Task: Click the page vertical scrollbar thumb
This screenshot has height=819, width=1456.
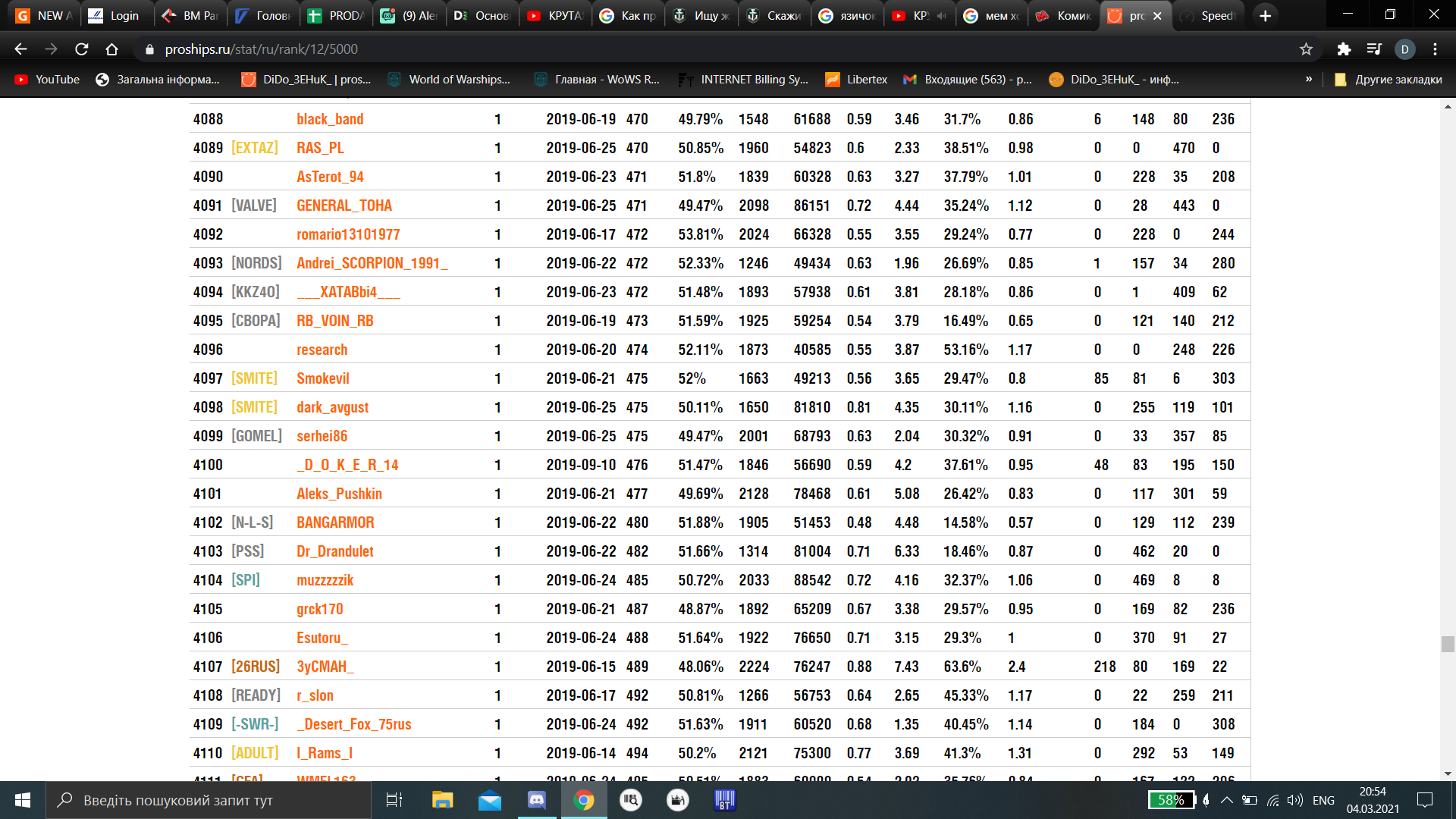Action: pyautogui.click(x=1448, y=644)
